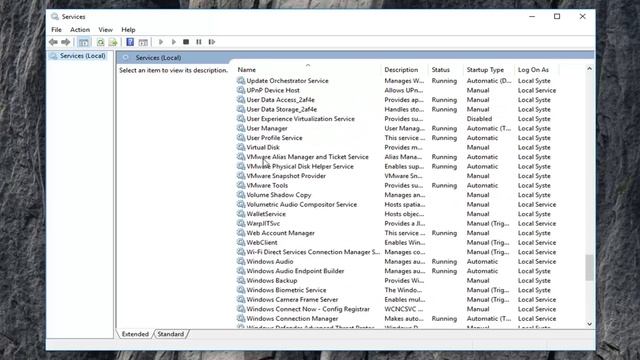Click the second play arrow toolbar icon
640x360 pixels.
[x=173, y=42]
